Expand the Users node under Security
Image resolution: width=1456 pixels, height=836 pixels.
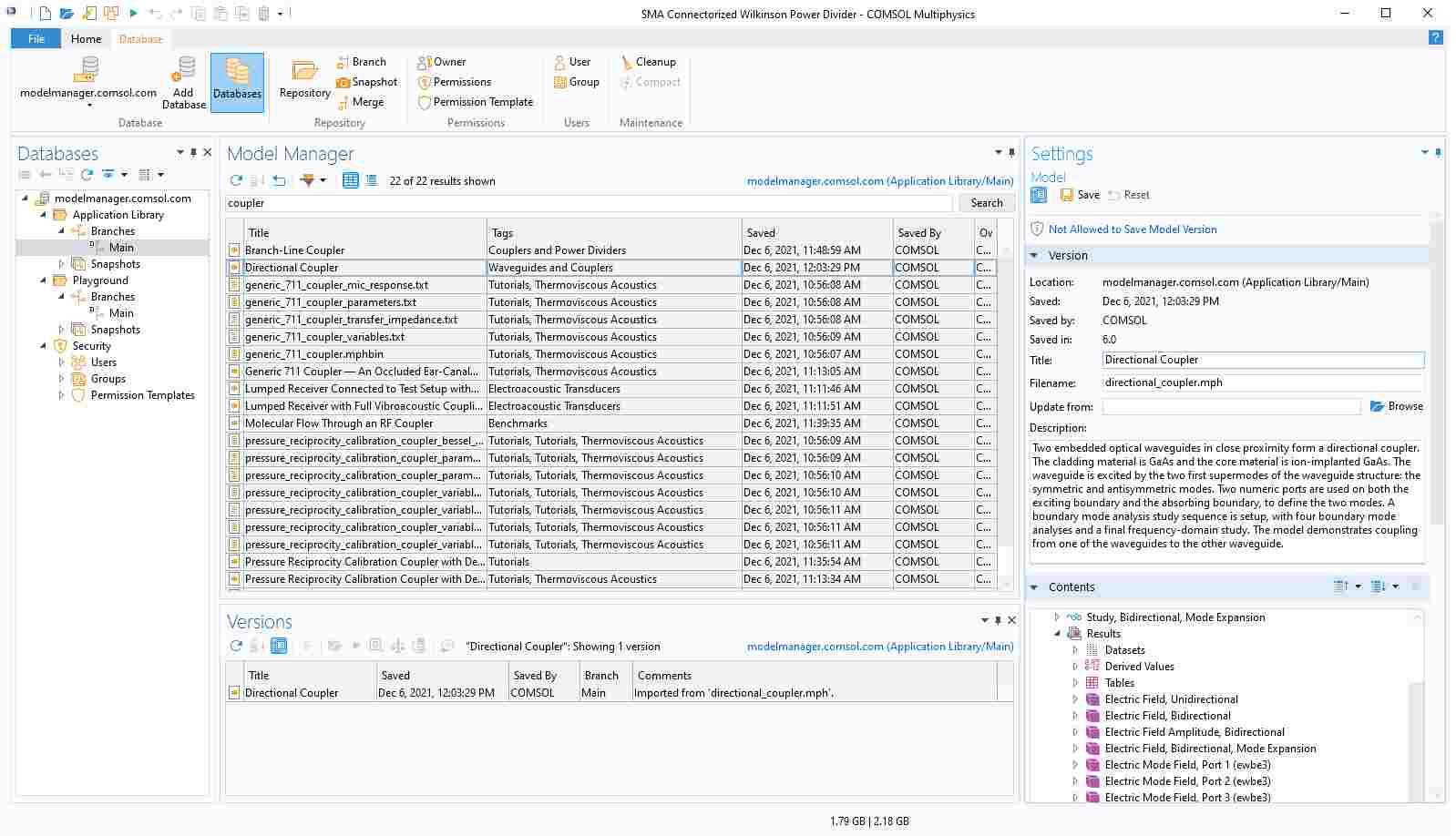point(62,362)
